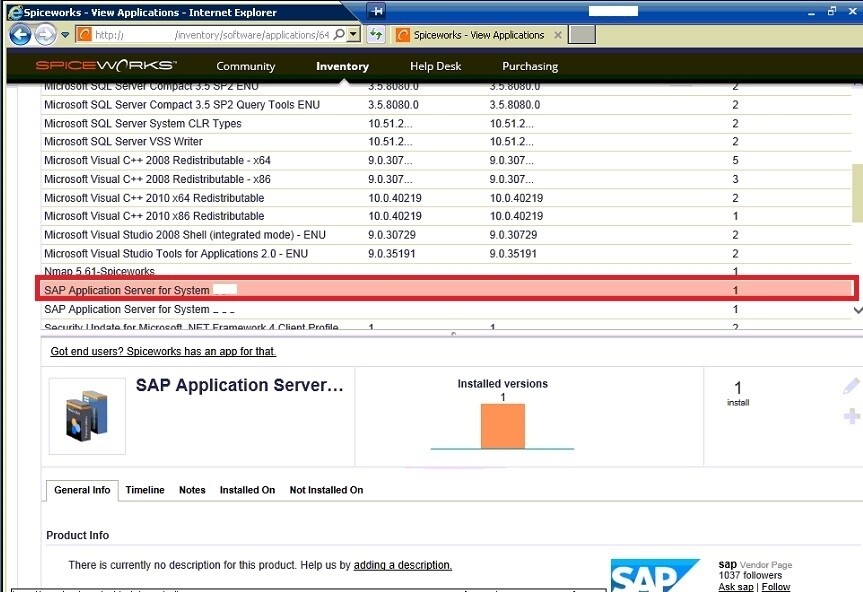Click the 'adding a description' link
This screenshot has width=863, height=592.
click(x=402, y=565)
